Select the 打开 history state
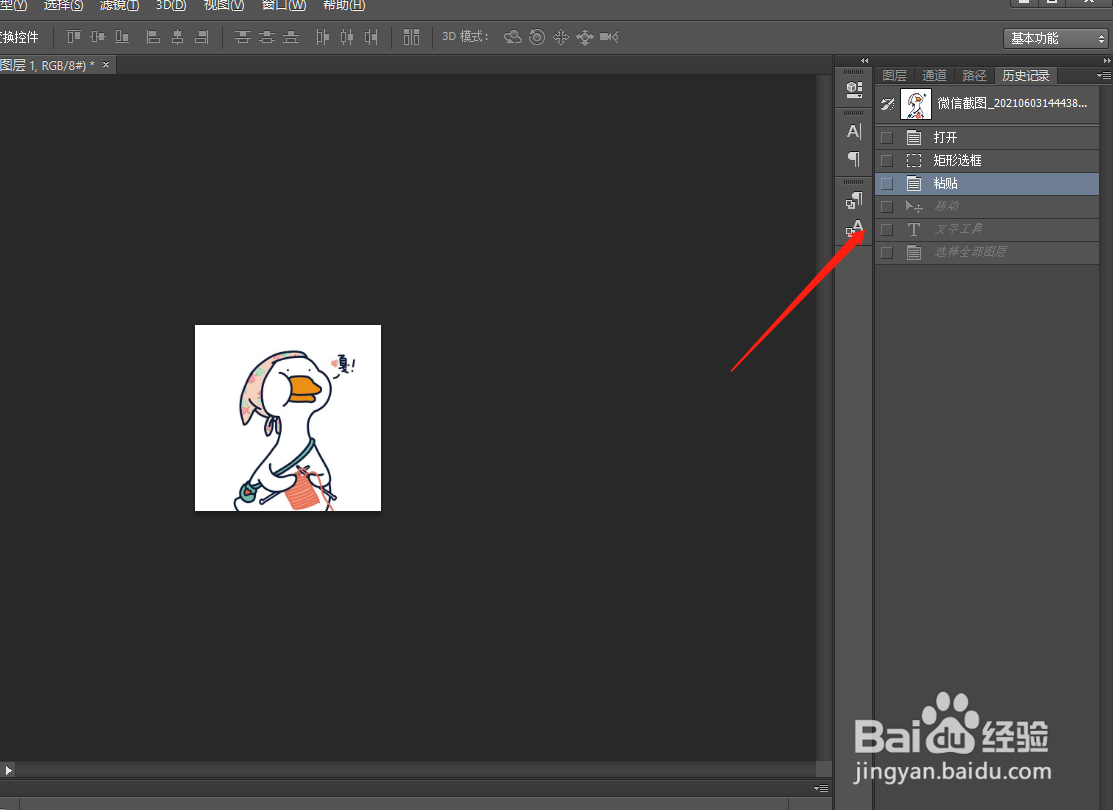Screen dimensions: 1113x810 pyautogui.click(x=987, y=138)
